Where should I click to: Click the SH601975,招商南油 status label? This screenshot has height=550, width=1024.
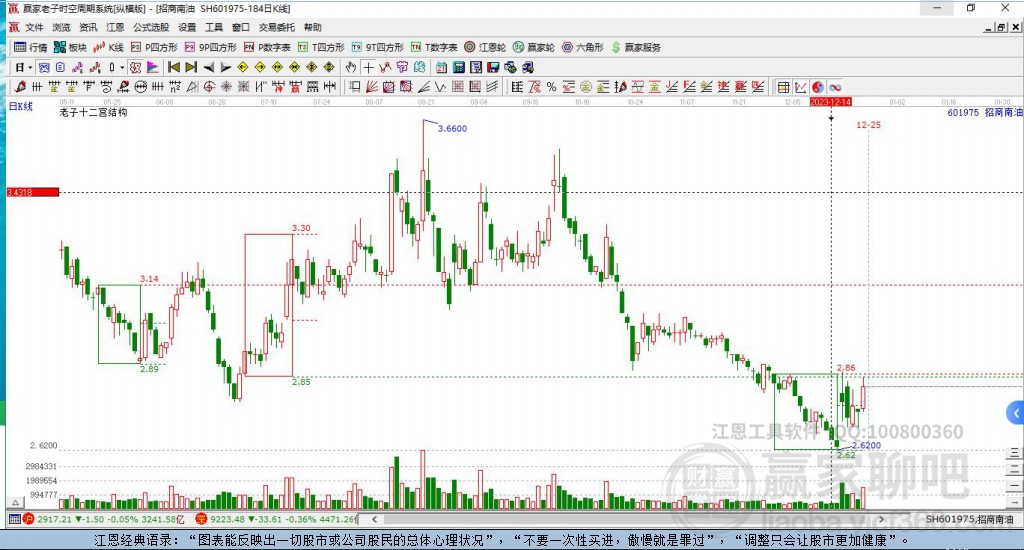point(969,519)
